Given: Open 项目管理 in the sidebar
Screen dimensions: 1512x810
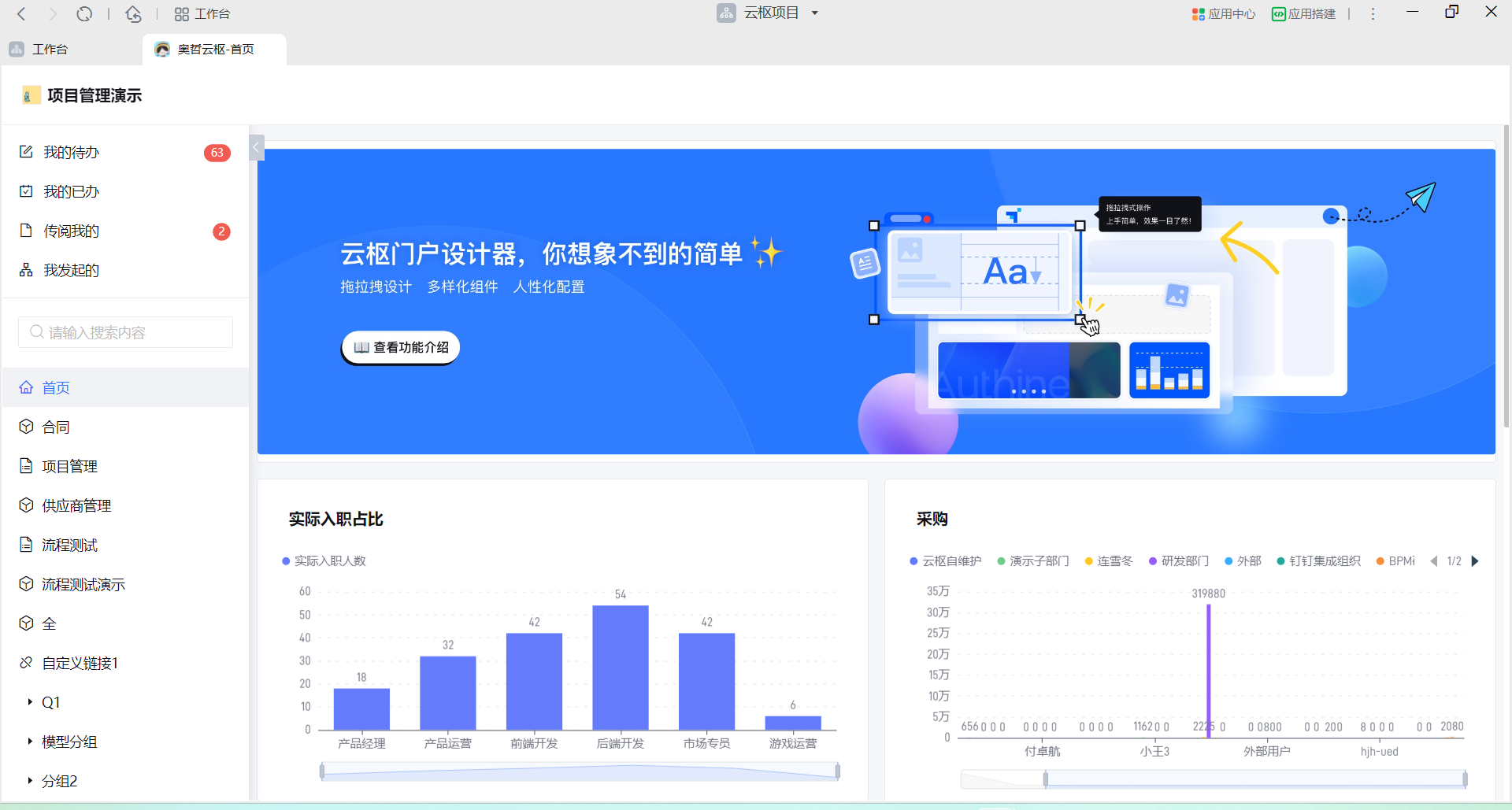Looking at the screenshot, I should pos(125,466).
